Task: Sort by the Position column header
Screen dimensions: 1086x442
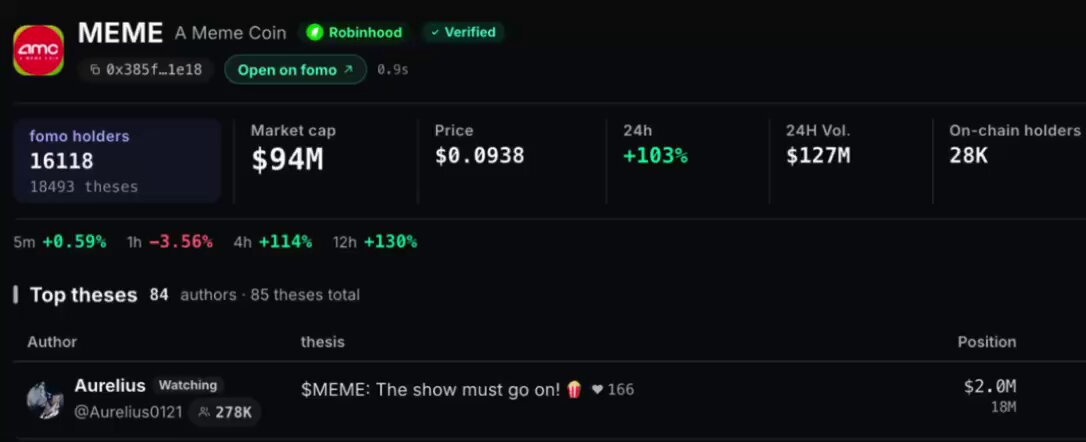Action: (x=986, y=342)
